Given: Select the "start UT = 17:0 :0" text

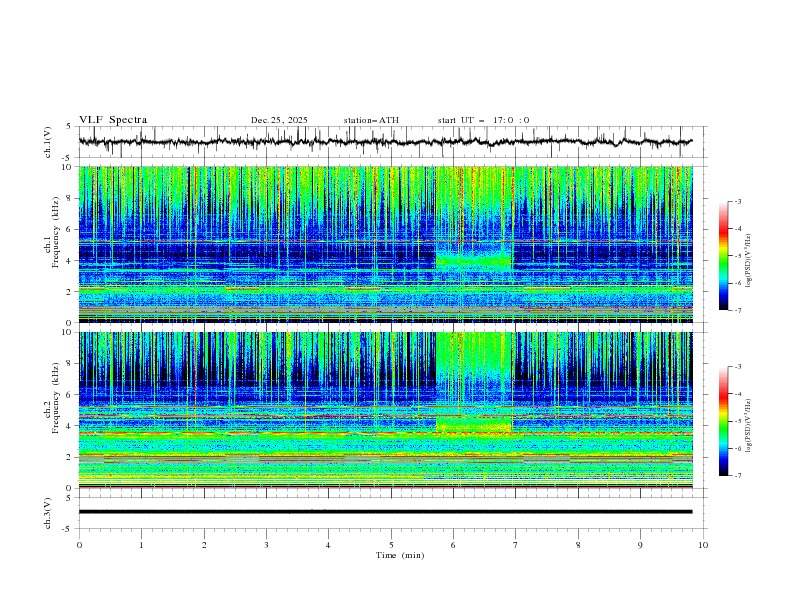Looking at the screenshot, I should point(483,120).
